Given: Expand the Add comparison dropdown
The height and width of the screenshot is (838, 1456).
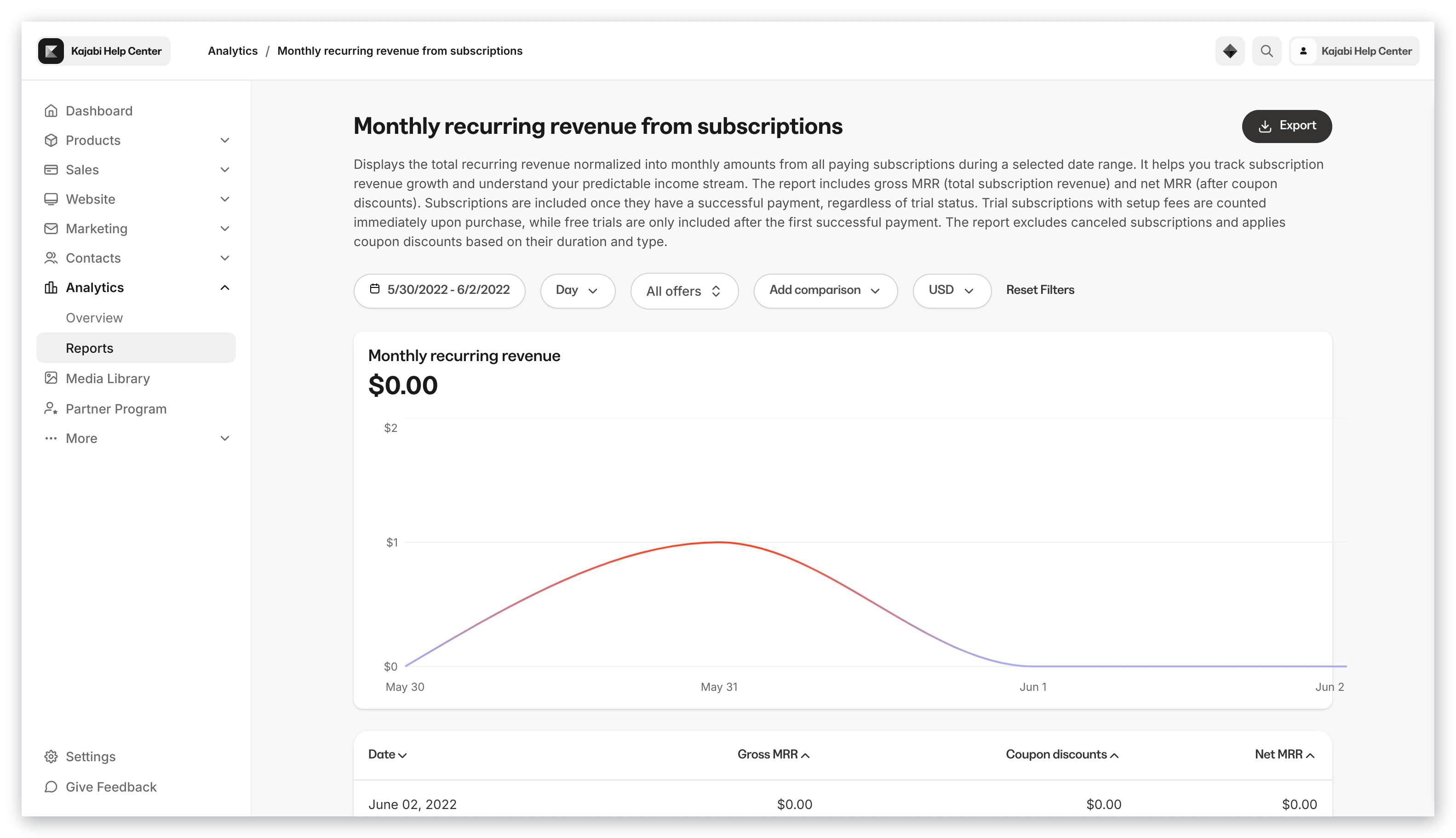Looking at the screenshot, I should coord(825,290).
